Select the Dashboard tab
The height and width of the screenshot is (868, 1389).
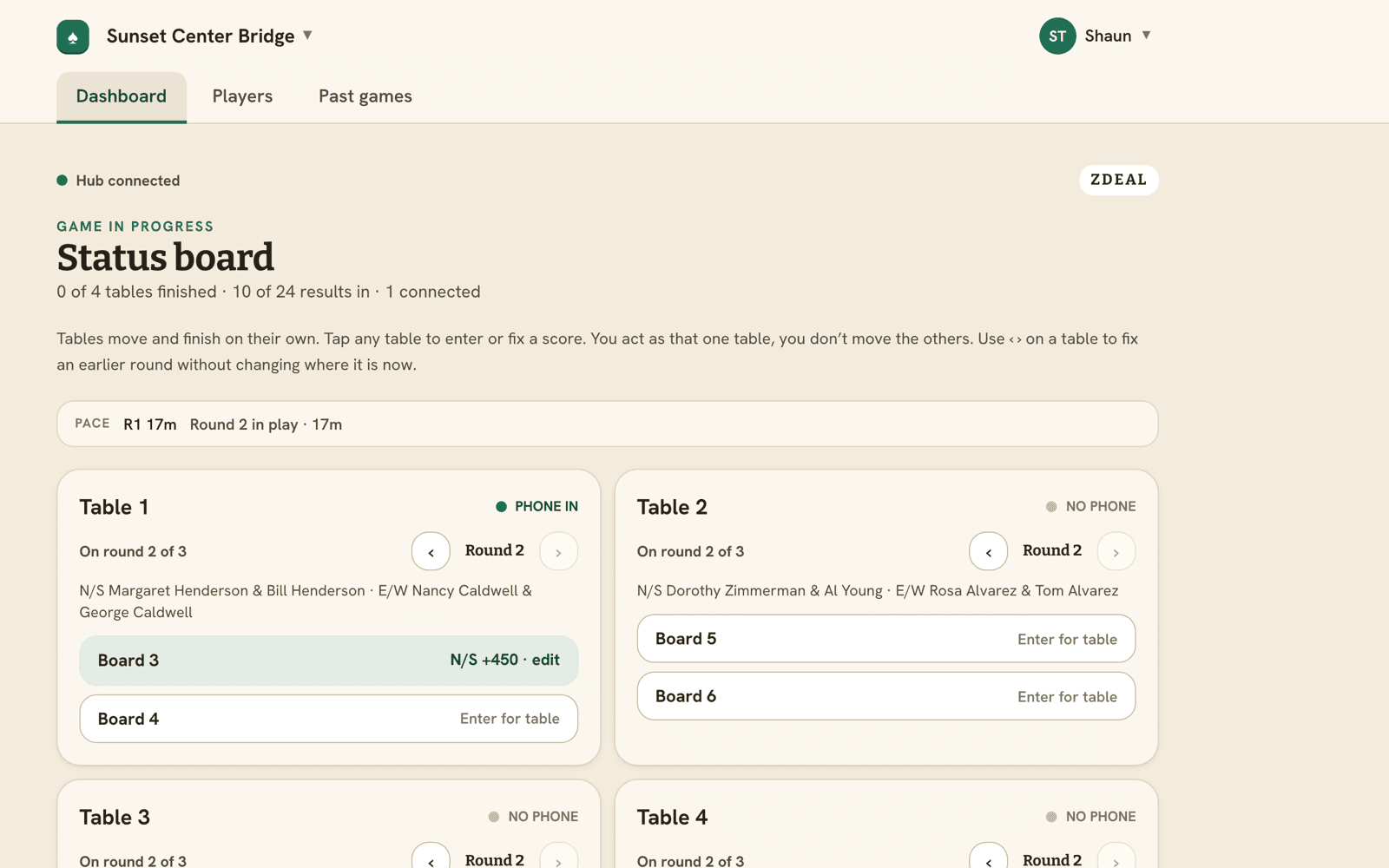[122, 96]
